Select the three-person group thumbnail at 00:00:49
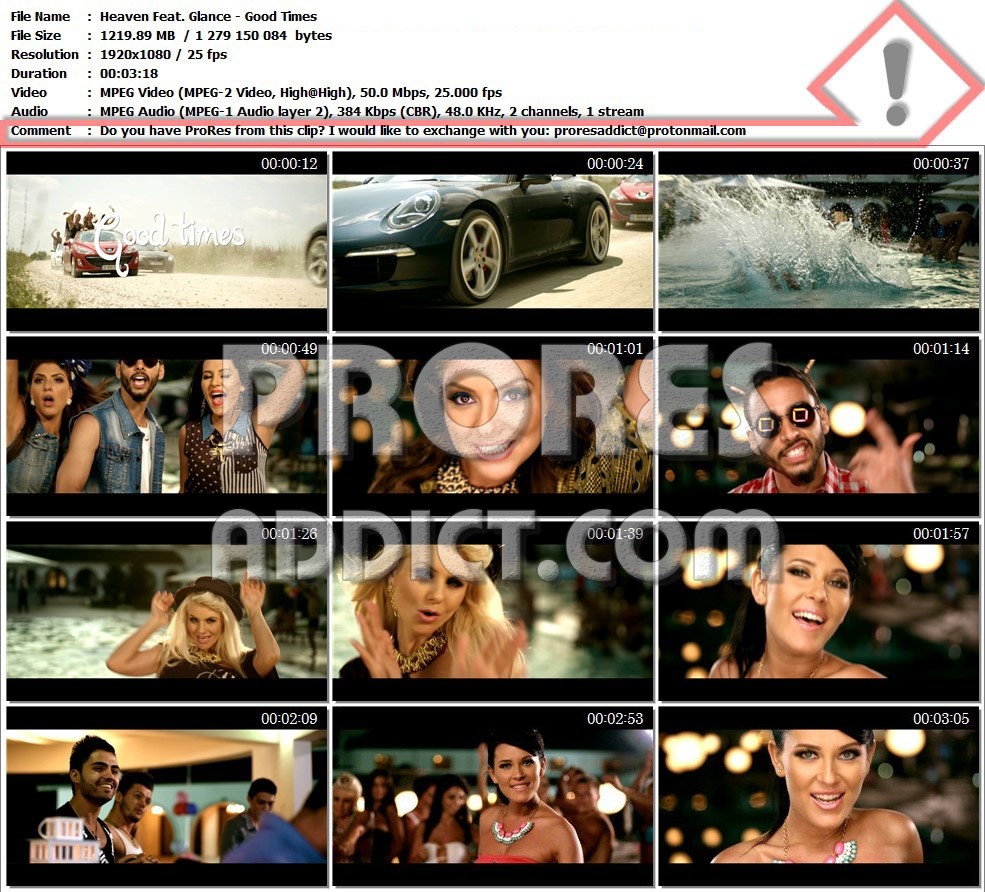Viewport: 985px width, 892px height. click(167, 426)
